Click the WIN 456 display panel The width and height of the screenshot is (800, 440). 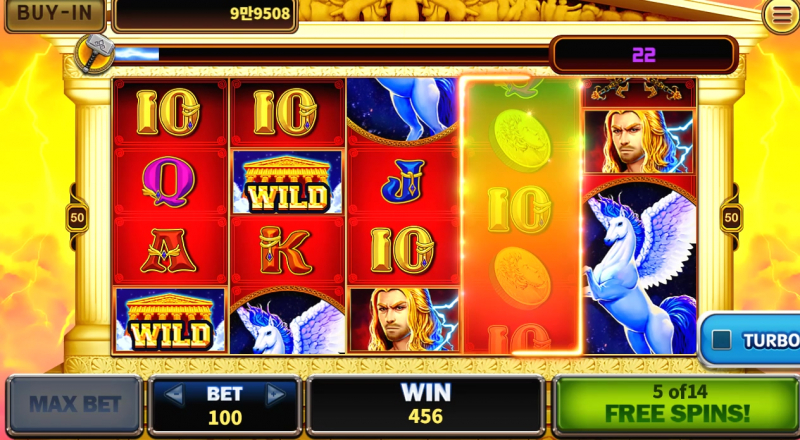pos(426,405)
